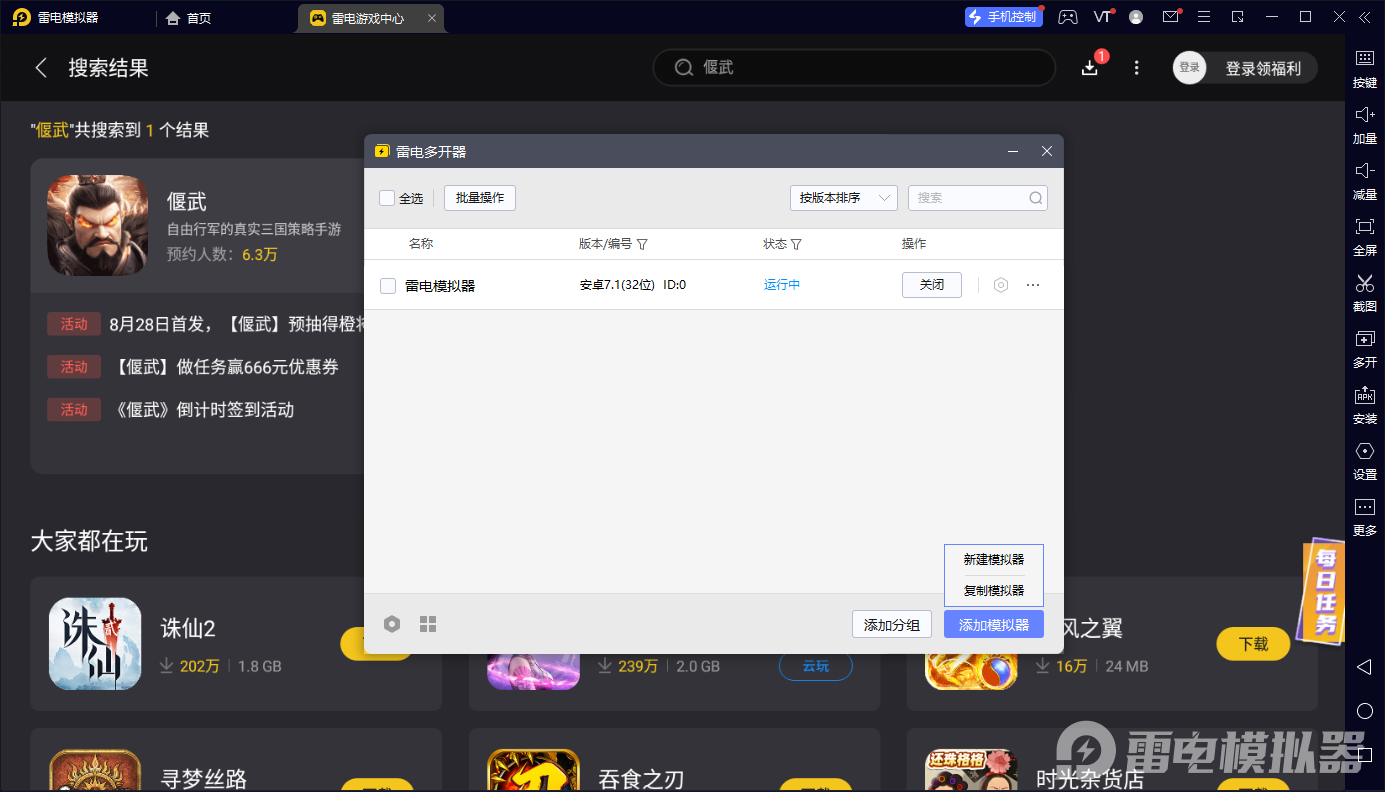The image size is (1385, 792).
Task: Open the hamburger menu in title bar
Action: [x=1204, y=17]
